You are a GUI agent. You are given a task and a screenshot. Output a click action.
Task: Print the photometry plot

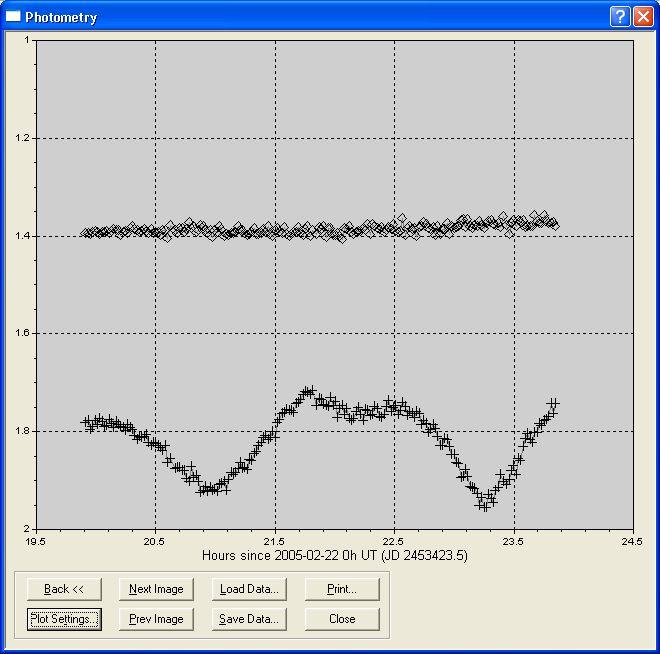coord(342,589)
